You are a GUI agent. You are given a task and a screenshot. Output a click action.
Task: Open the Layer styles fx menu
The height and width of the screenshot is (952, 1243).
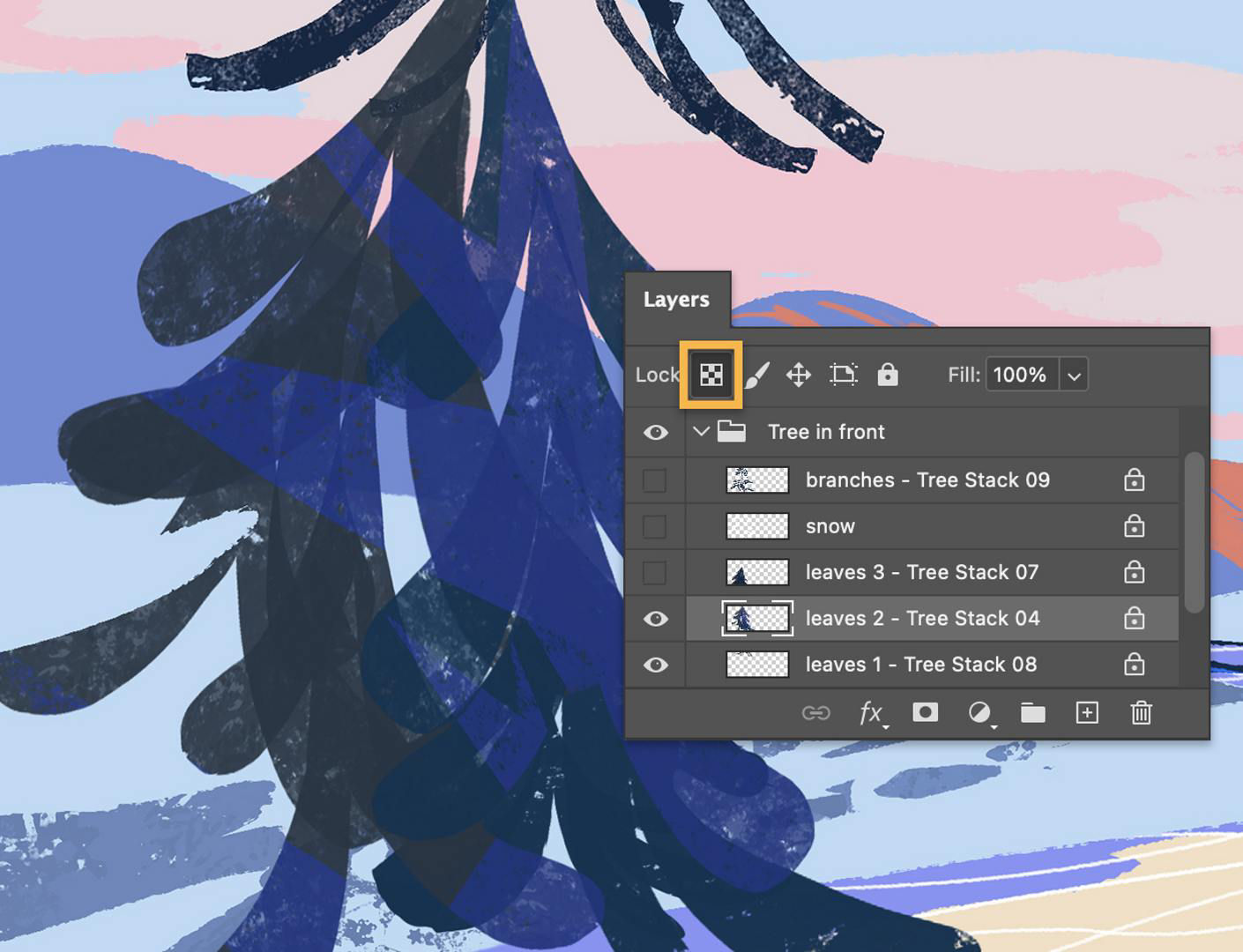coord(870,713)
